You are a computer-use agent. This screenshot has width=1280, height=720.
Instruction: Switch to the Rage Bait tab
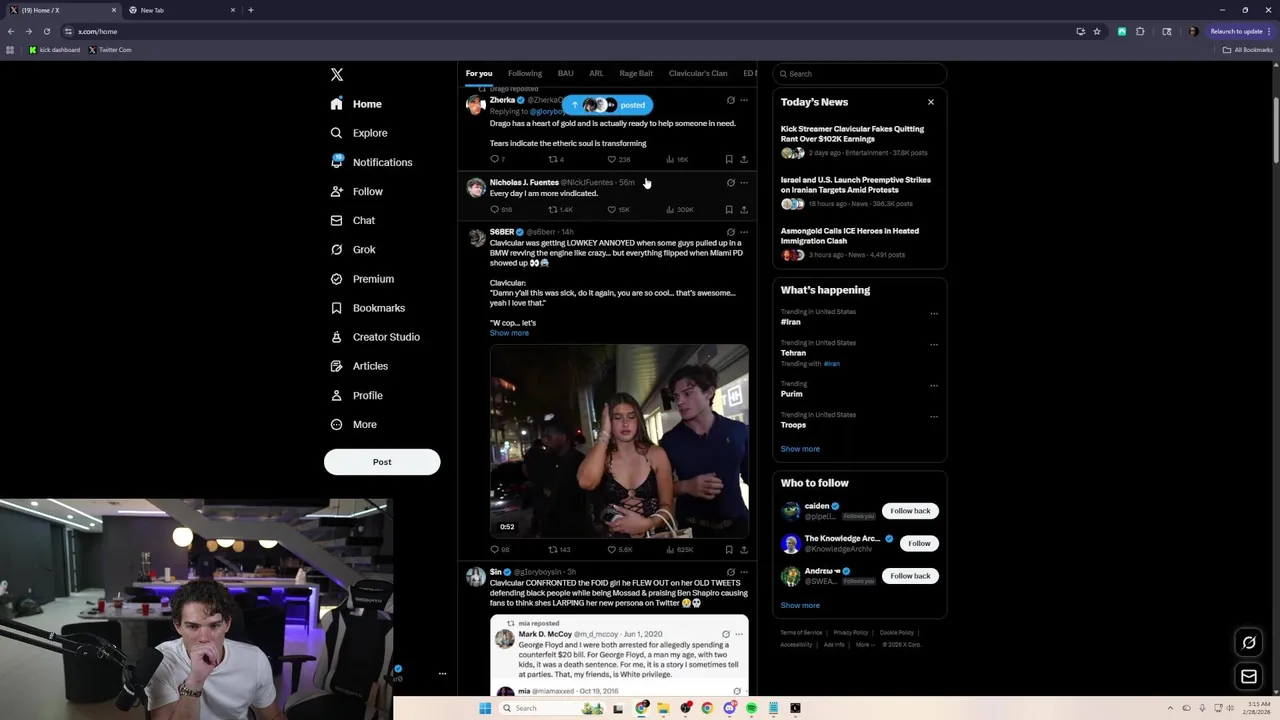coord(636,73)
